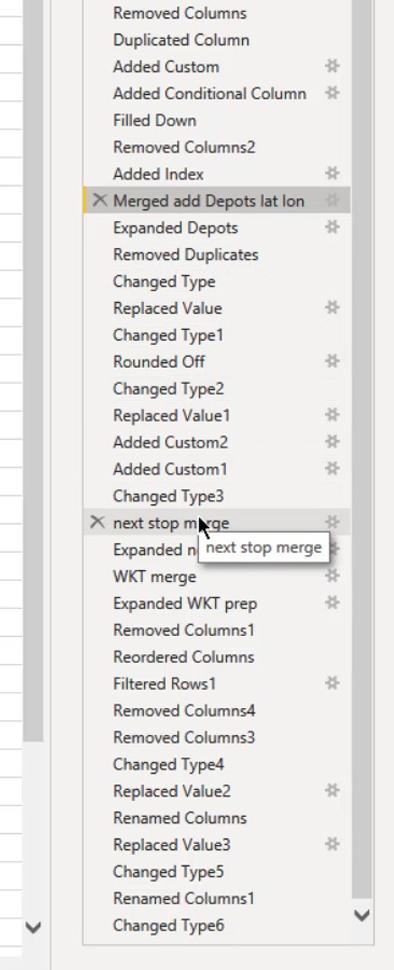This screenshot has height=970, width=394.
Task: Select the Filled Down step
Action: [155, 121]
